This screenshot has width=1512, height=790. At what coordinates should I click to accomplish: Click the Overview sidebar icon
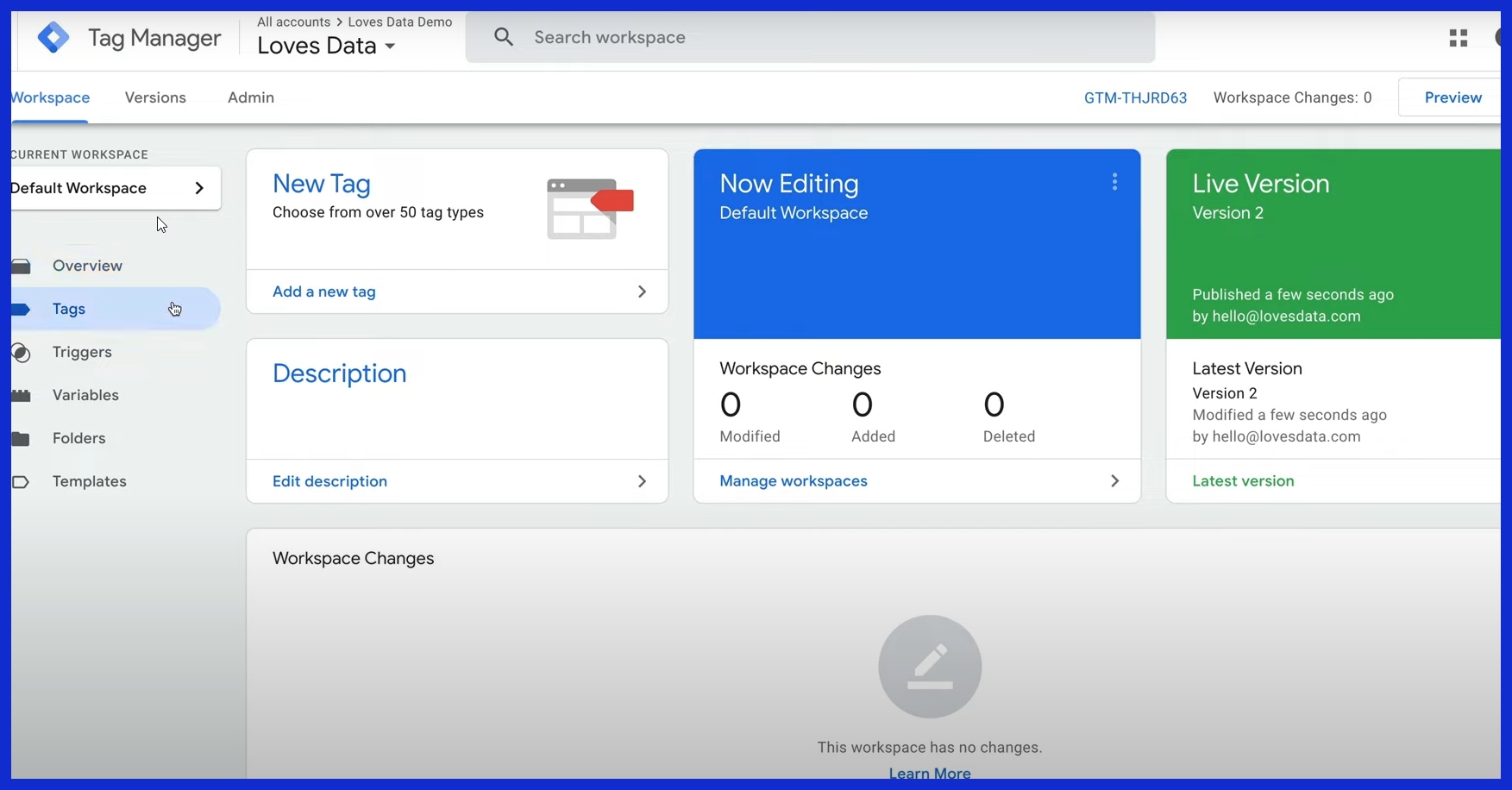22,266
